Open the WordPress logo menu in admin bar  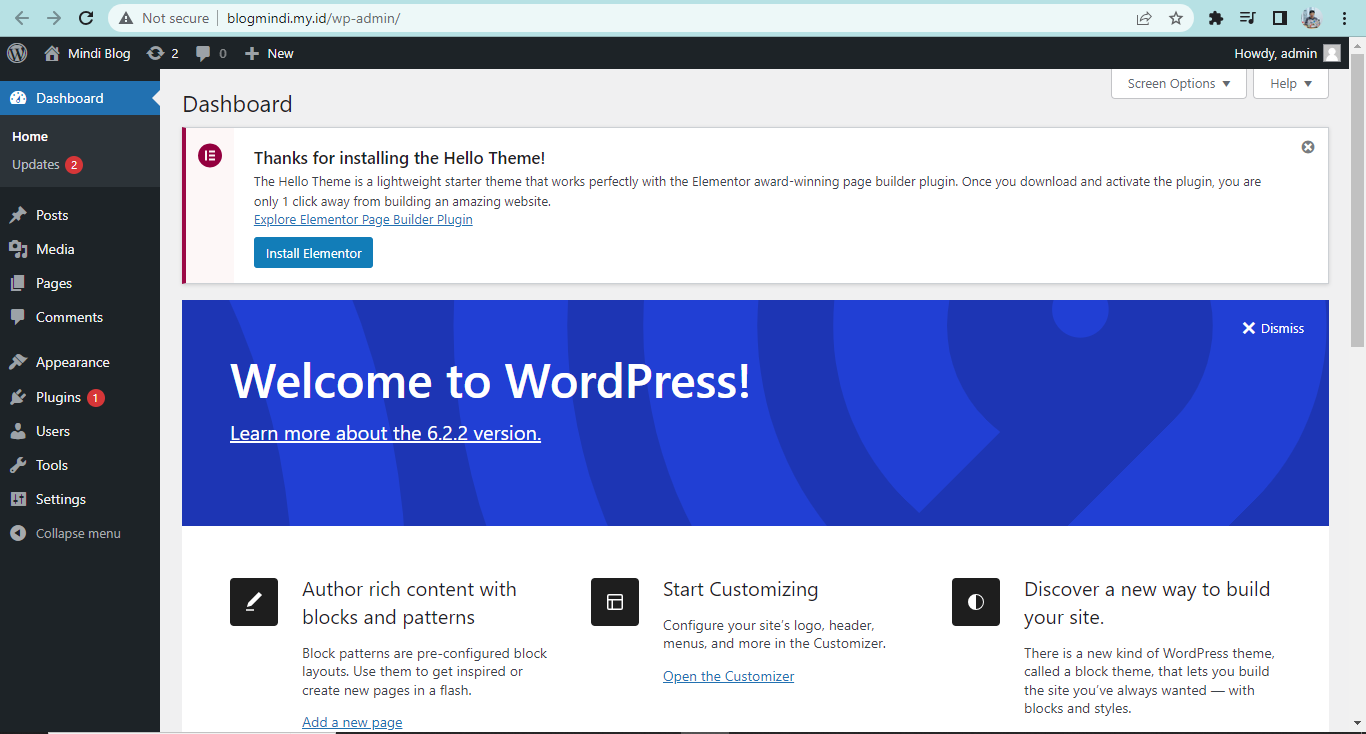[x=16, y=52]
